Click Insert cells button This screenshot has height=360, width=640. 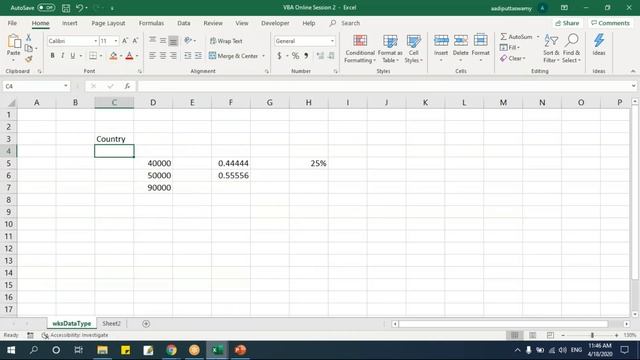441,49
